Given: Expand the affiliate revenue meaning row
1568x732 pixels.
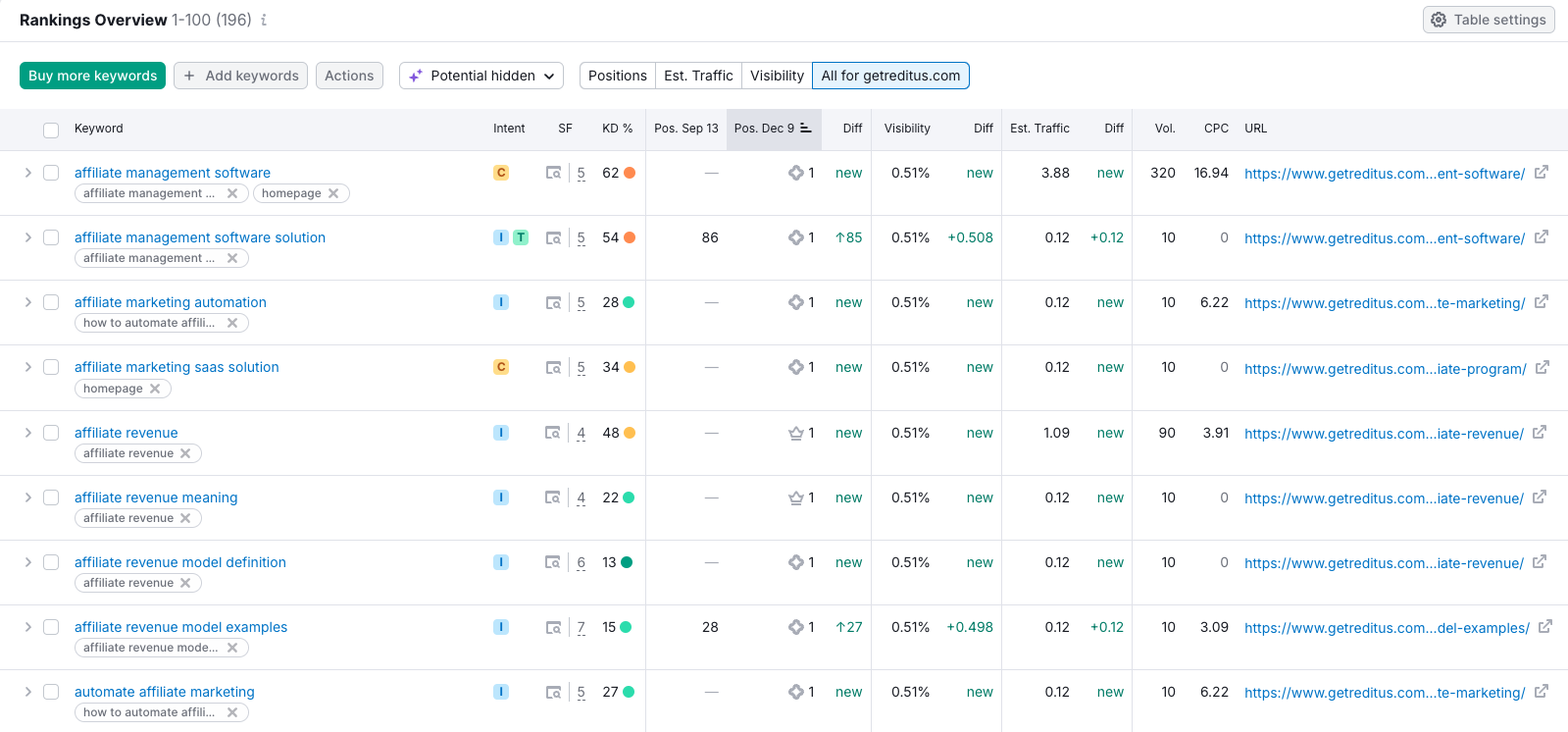Looking at the screenshot, I should coord(27,497).
